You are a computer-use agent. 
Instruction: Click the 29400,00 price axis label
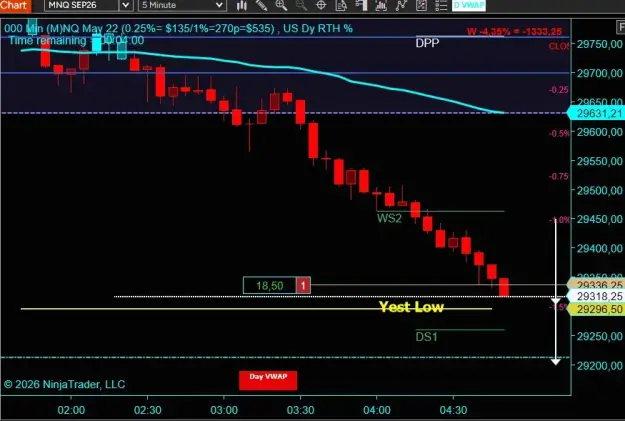point(599,248)
